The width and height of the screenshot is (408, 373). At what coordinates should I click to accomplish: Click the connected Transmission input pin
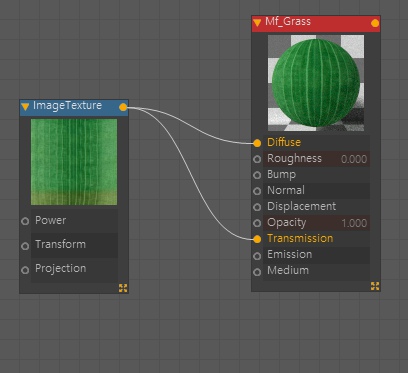[x=257, y=239]
